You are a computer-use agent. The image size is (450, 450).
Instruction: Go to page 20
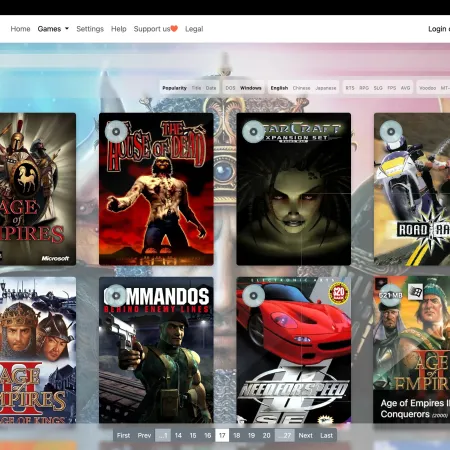click(267, 435)
